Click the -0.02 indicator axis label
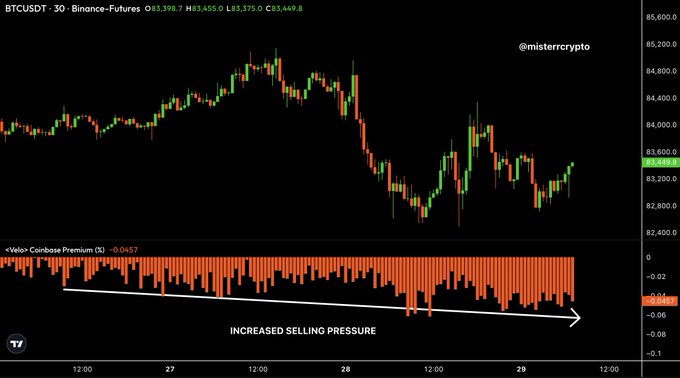The width and height of the screenshot is (680, 378). click(655, 277)
